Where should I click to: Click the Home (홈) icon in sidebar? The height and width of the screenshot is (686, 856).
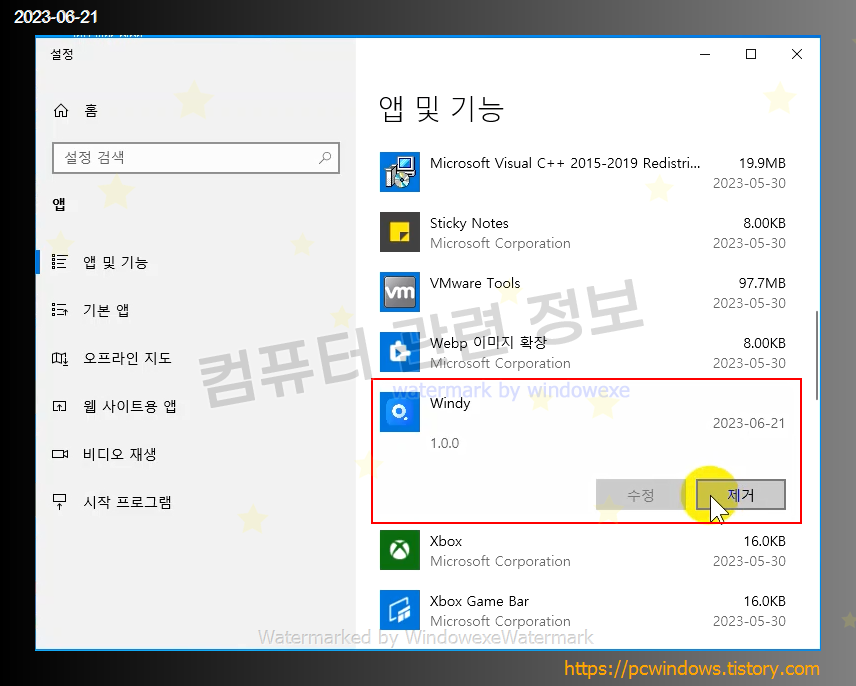[x=61, y=111]
